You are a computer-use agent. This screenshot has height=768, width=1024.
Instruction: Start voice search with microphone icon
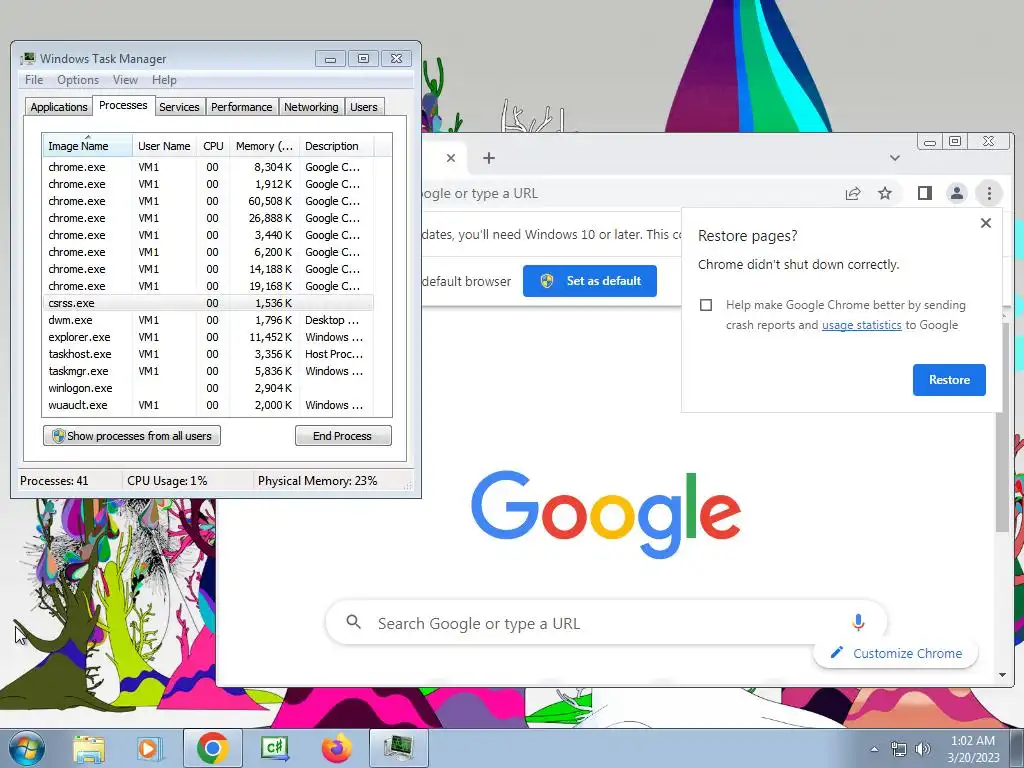tap(858, 622)
